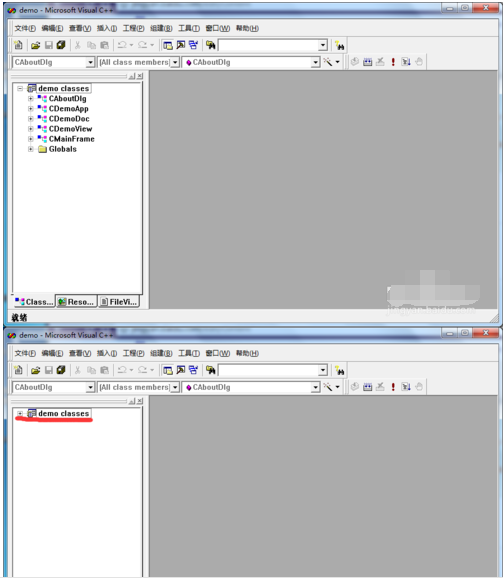Click breakpoint hand icon in top window

pos(419,62)
